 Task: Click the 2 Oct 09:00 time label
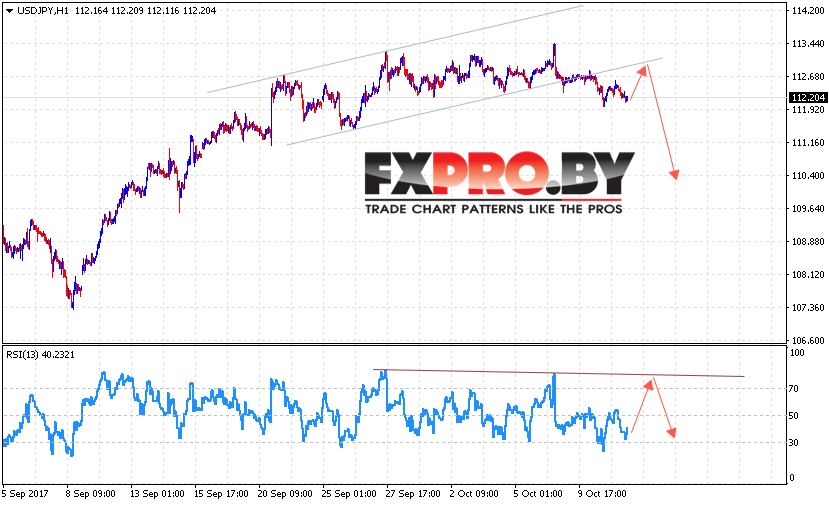click(x=474, y=494)
